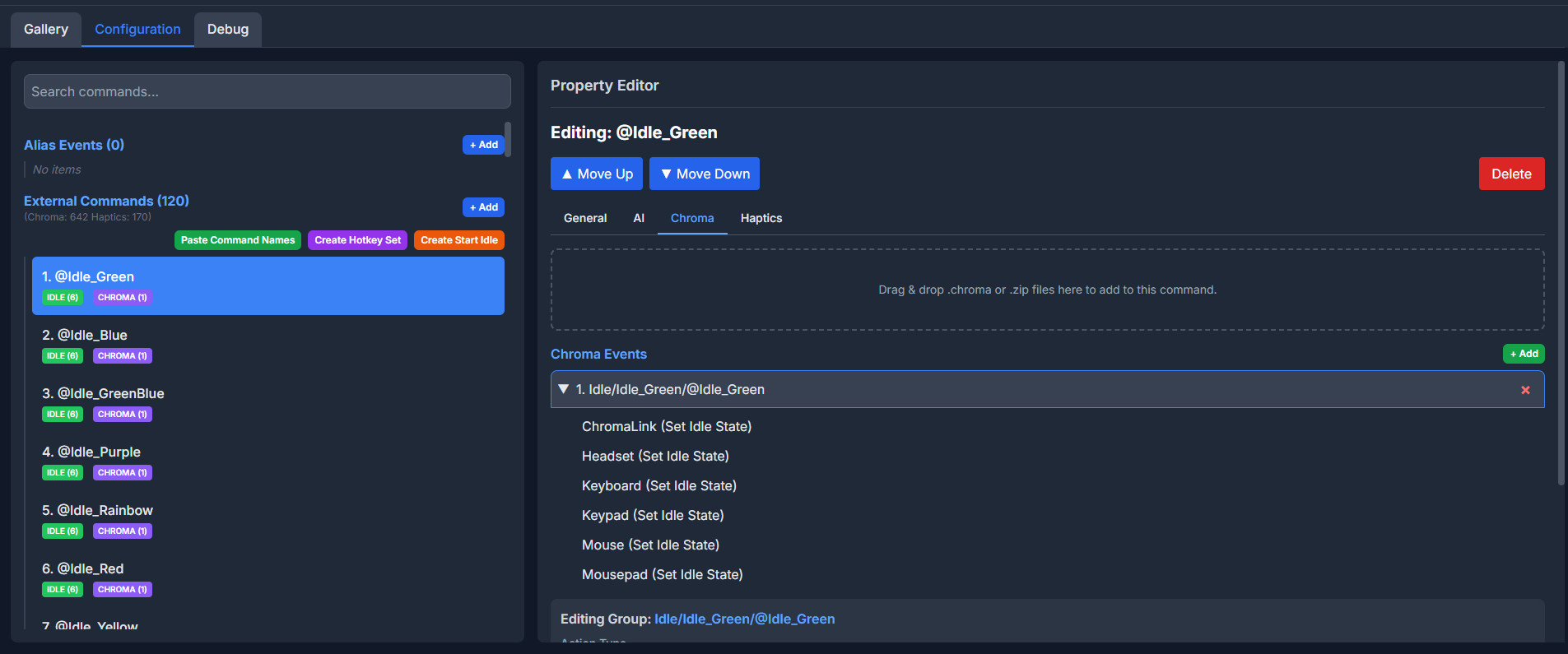Collapse the Idle/Idle_Green/@Idle_Green event group
This screenshot has width=1568, height=654.
pyautogui.click(x=564, y=389)
